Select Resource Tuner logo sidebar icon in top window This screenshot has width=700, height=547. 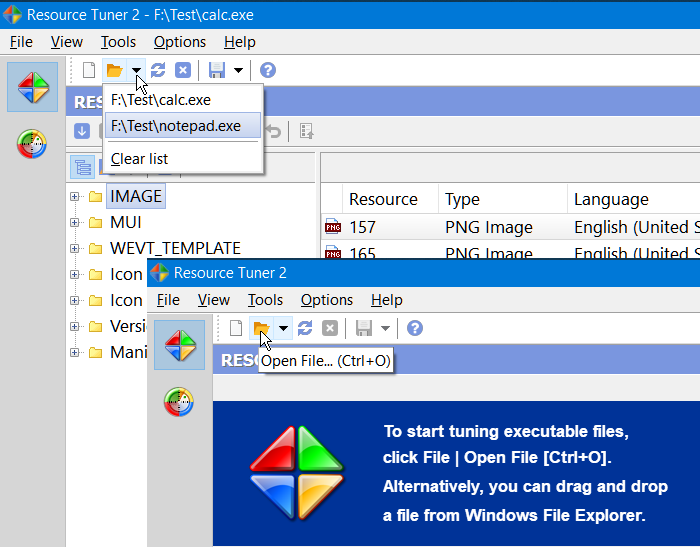(x=33, y=87)
